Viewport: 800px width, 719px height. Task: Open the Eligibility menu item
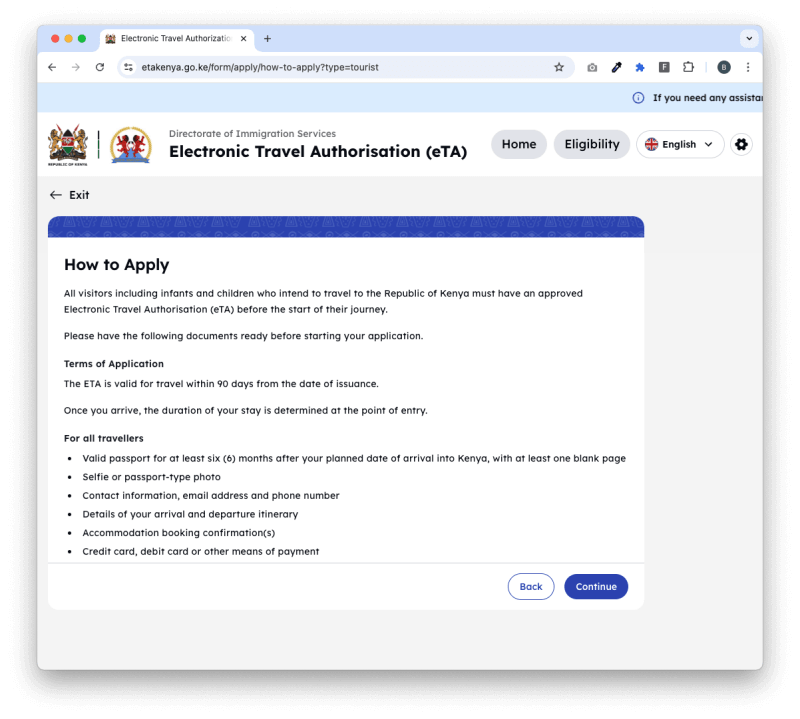pyautogui.click(x=592, y=144)
